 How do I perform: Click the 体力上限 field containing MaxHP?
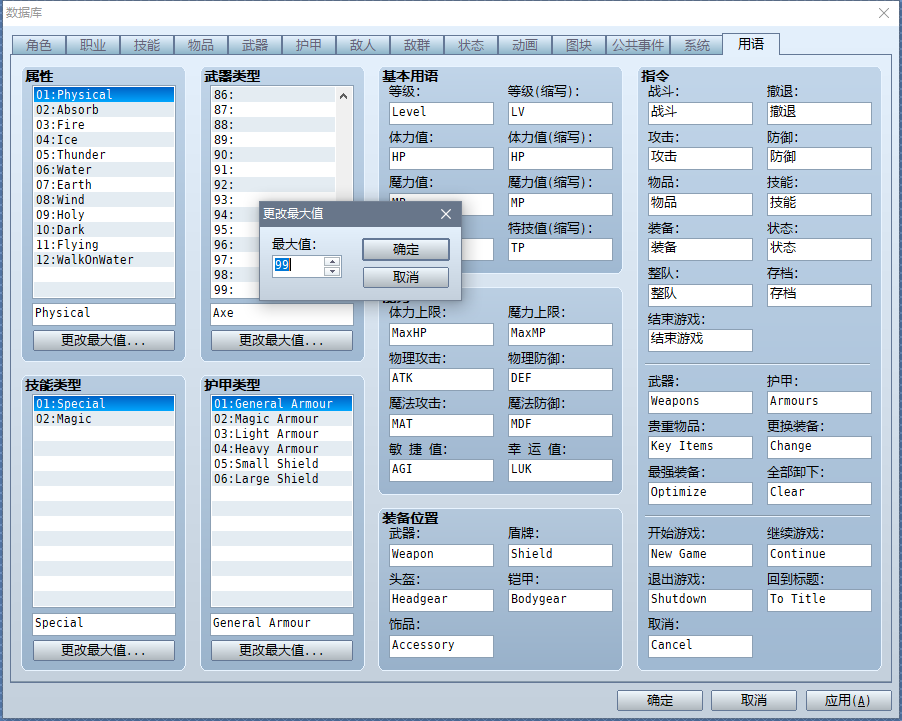pyautogui.click(x=441, y=334)
